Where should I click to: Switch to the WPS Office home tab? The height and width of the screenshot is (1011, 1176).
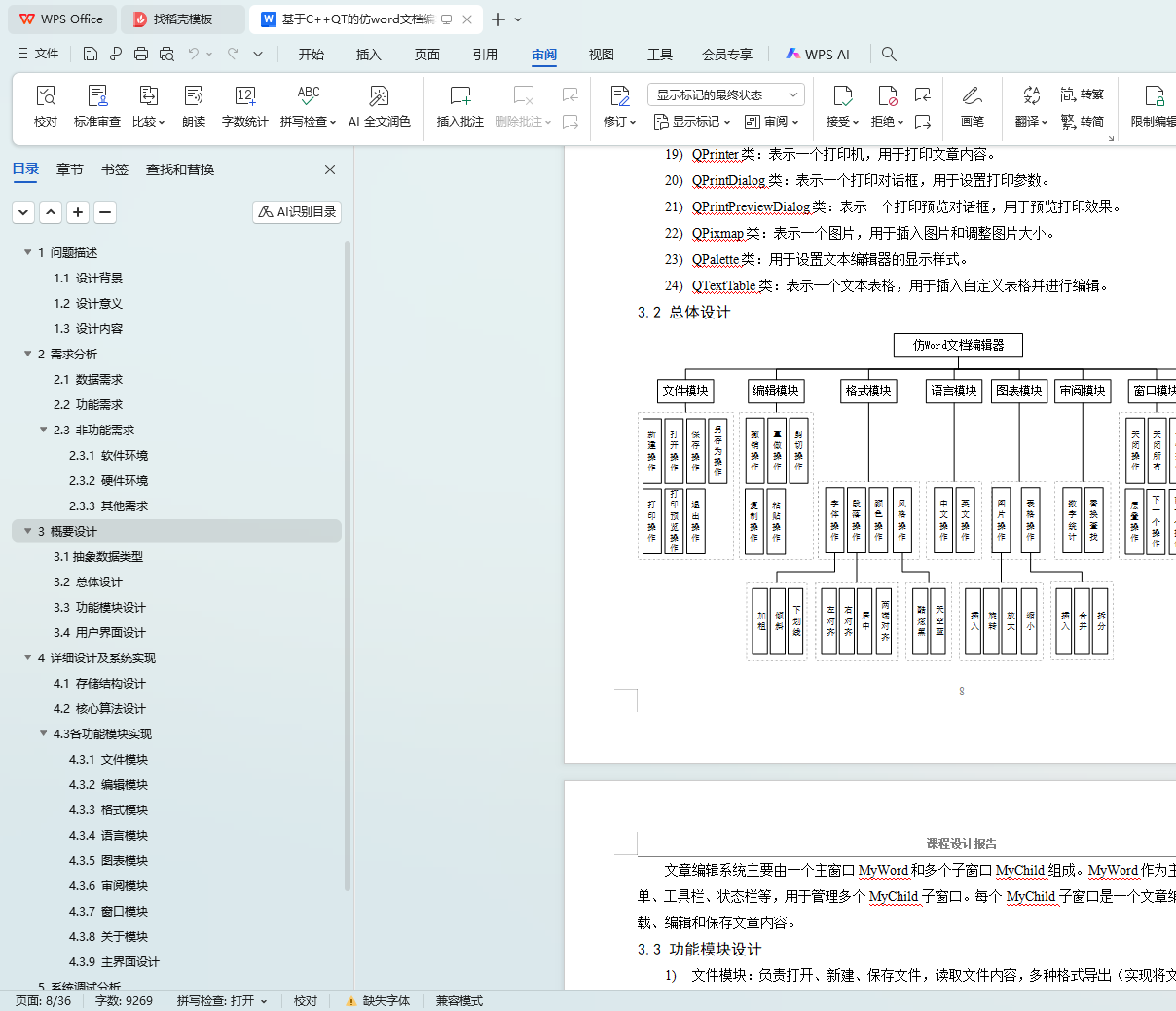61,19
